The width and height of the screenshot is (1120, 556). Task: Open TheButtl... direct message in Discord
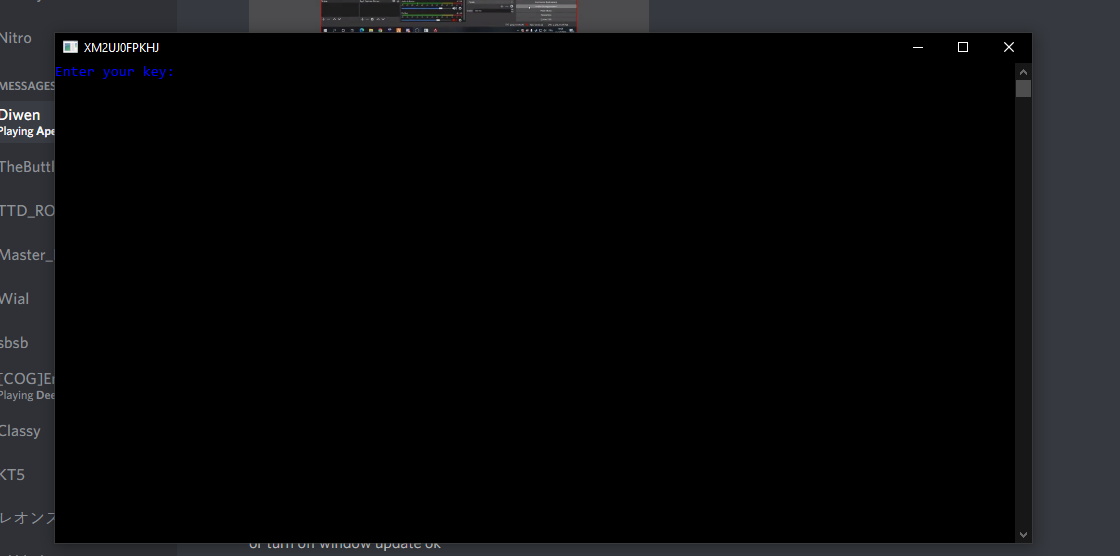(x=27, y=167)
